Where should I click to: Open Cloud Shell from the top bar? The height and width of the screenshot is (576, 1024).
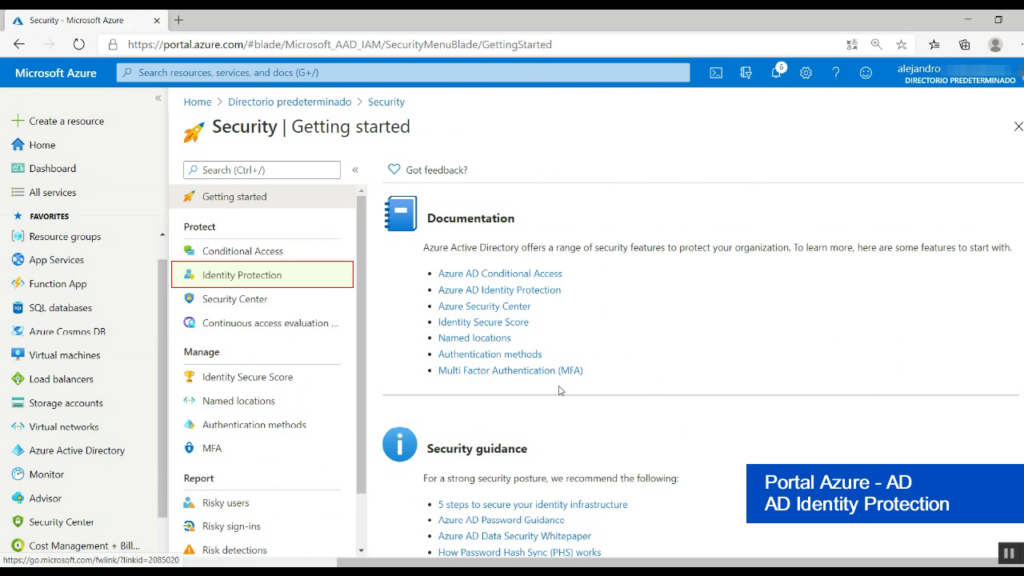pyautogui.click(x=716, y=72)
